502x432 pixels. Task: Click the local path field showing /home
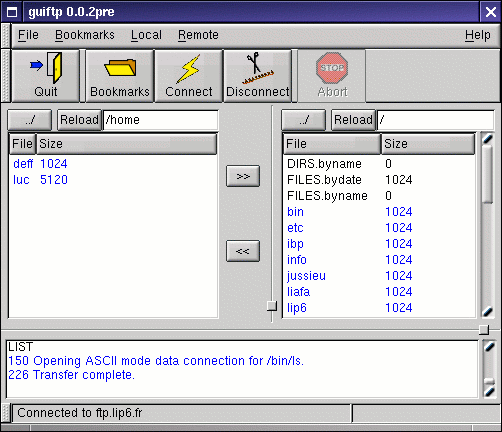click(x=161, y=120)
